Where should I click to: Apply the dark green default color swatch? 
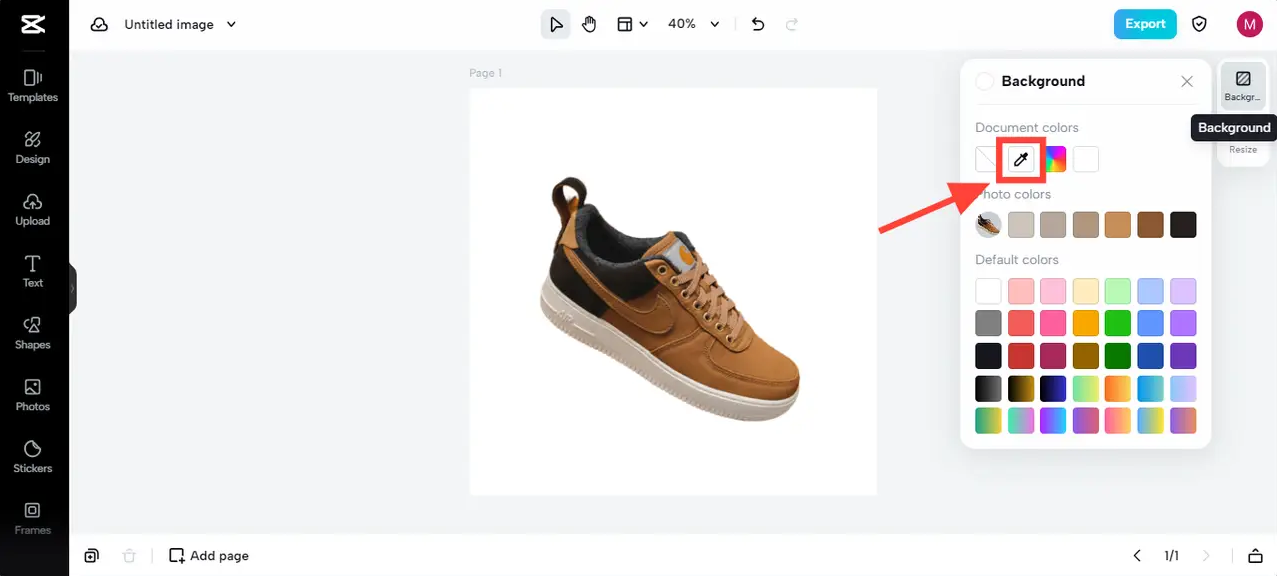coord(1118,356)
